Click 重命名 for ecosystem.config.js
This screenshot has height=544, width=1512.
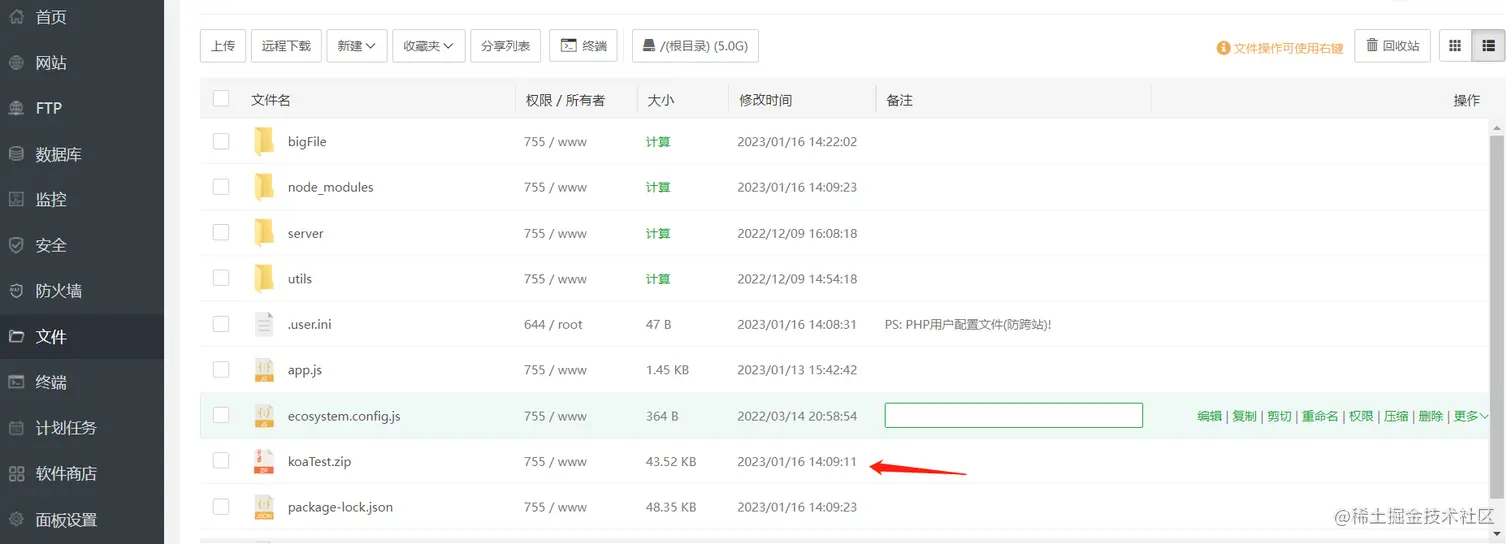pyautogui.click(x=1320, y=416)
